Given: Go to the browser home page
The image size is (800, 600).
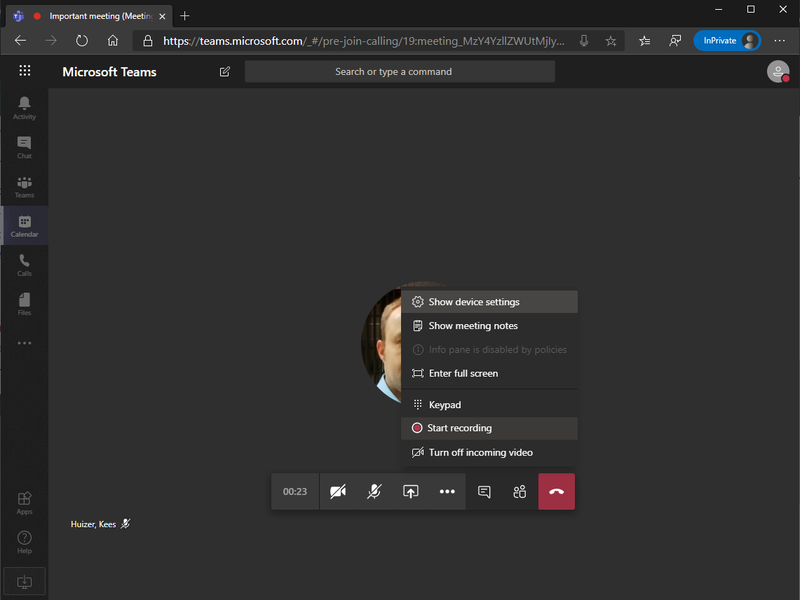Looking at the screenshot, I should tap(113, 41).
